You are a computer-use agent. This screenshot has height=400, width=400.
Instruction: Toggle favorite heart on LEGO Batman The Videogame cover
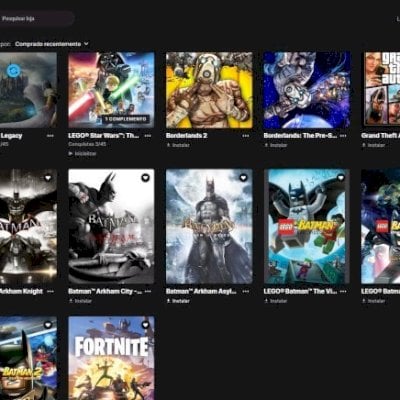point(341,178)
